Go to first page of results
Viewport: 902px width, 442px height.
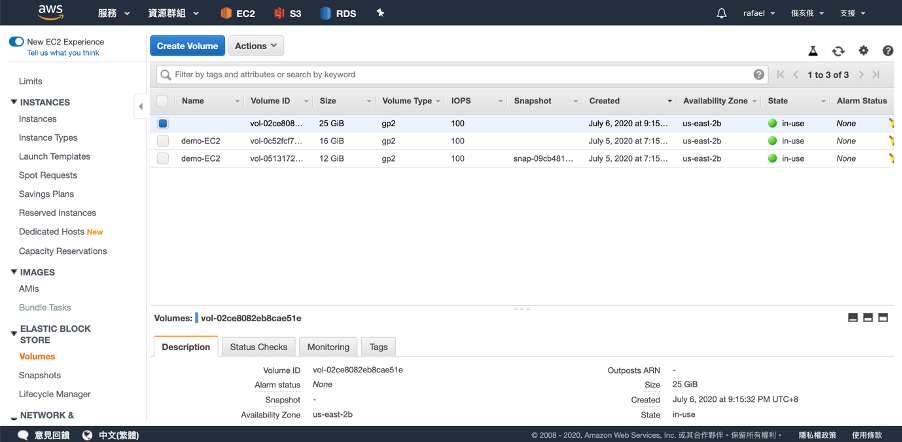[781, 74]
